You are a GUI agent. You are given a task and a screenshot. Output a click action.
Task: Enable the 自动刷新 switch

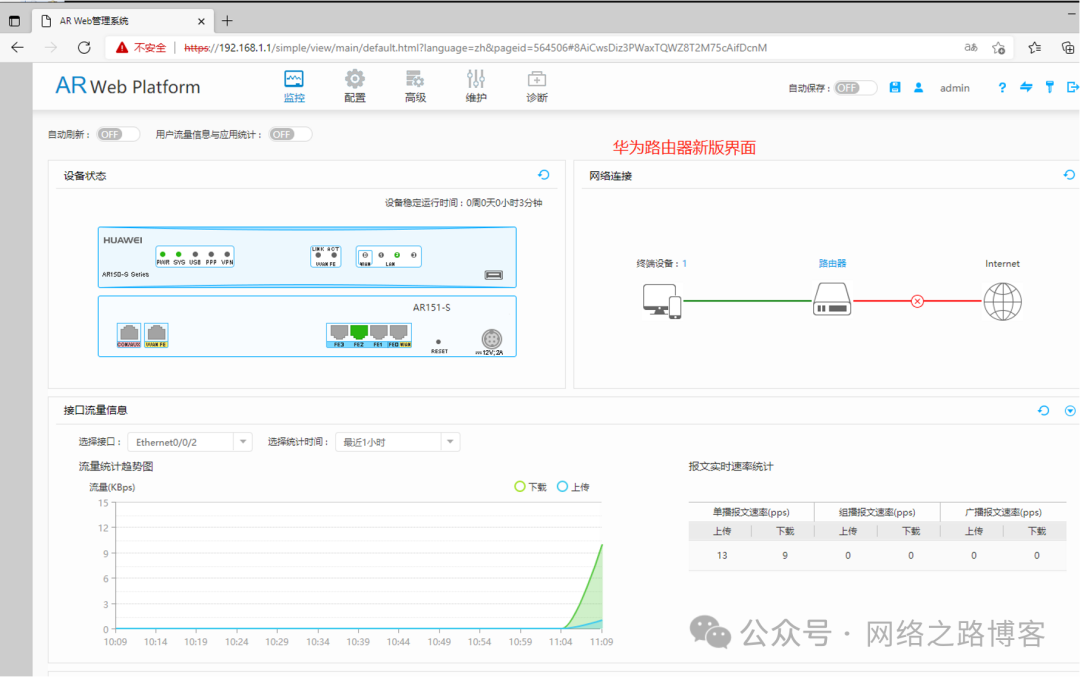point(116,134)
